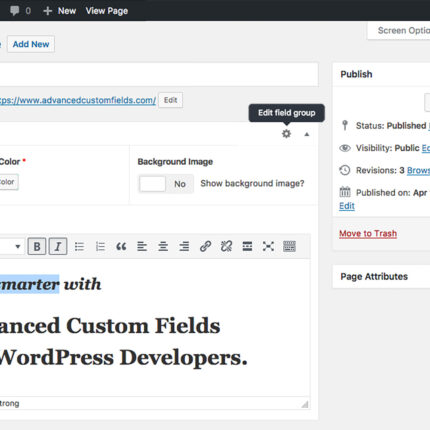The image size is (430, 430).
Task: Insert a bulleted list
Action: (x=79, y=246)
